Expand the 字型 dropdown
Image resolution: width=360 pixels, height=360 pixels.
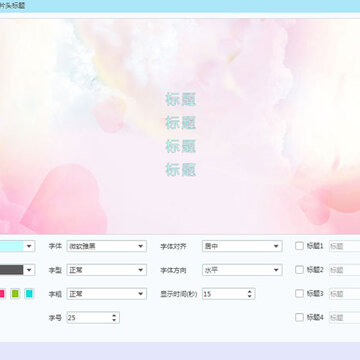(107, 270)
